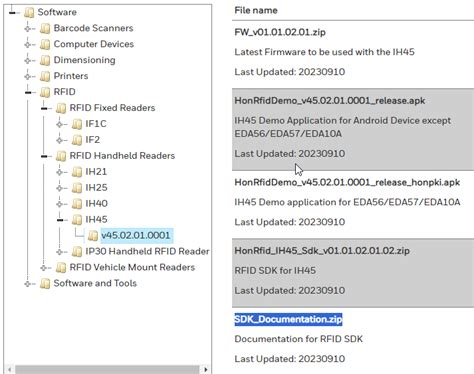Click the IH21 folder icon
This screenshot has width=474, height=374.
[77, 172]
